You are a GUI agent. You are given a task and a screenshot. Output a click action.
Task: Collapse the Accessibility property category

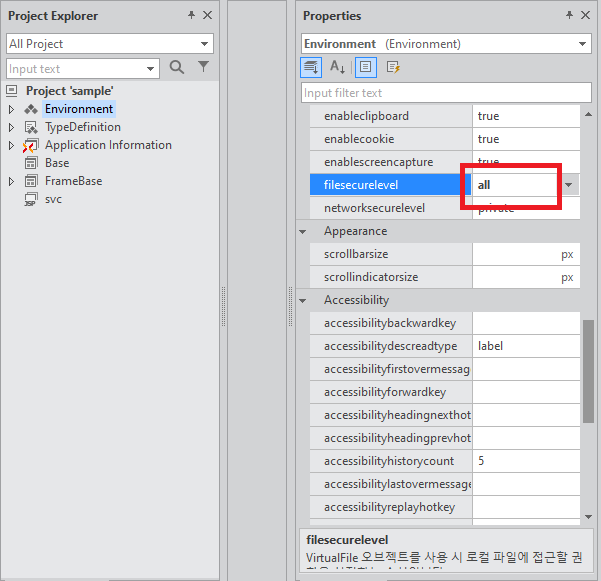(304, 300)
